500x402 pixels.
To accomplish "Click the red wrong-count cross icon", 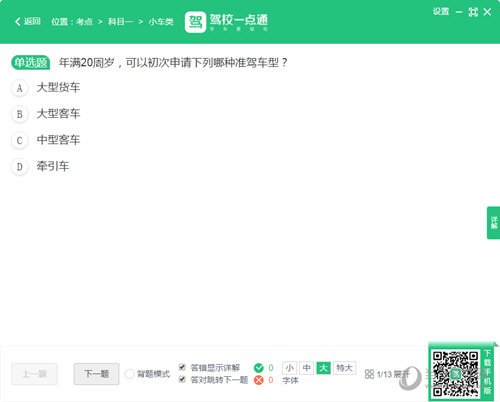I will [x=259, y=380].
